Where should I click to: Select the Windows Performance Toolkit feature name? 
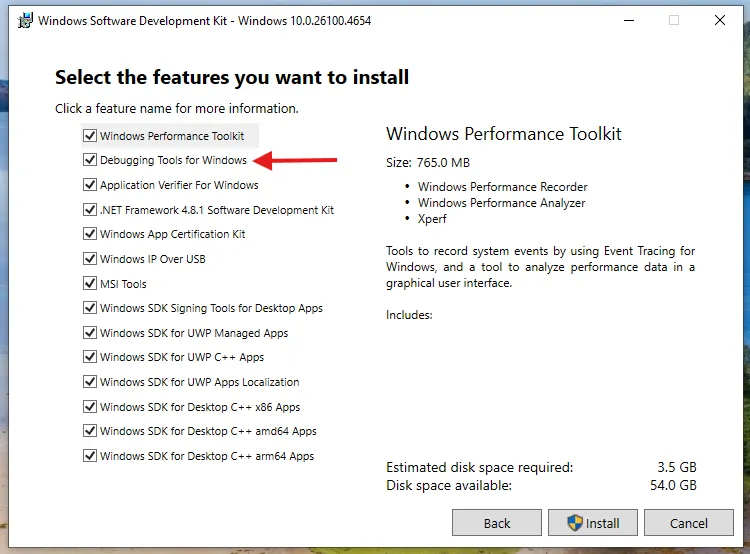(172, 136)
